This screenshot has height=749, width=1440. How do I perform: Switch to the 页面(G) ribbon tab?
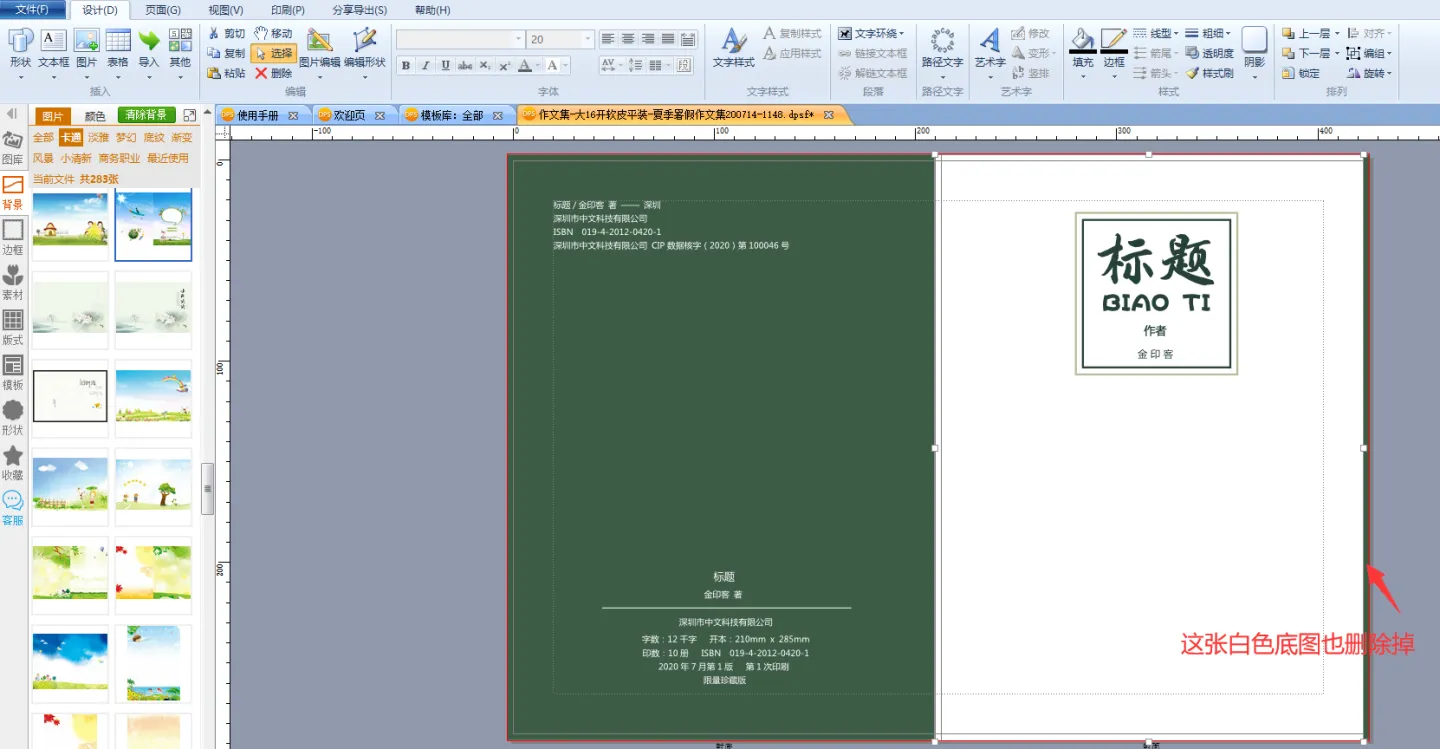[163, 10]
